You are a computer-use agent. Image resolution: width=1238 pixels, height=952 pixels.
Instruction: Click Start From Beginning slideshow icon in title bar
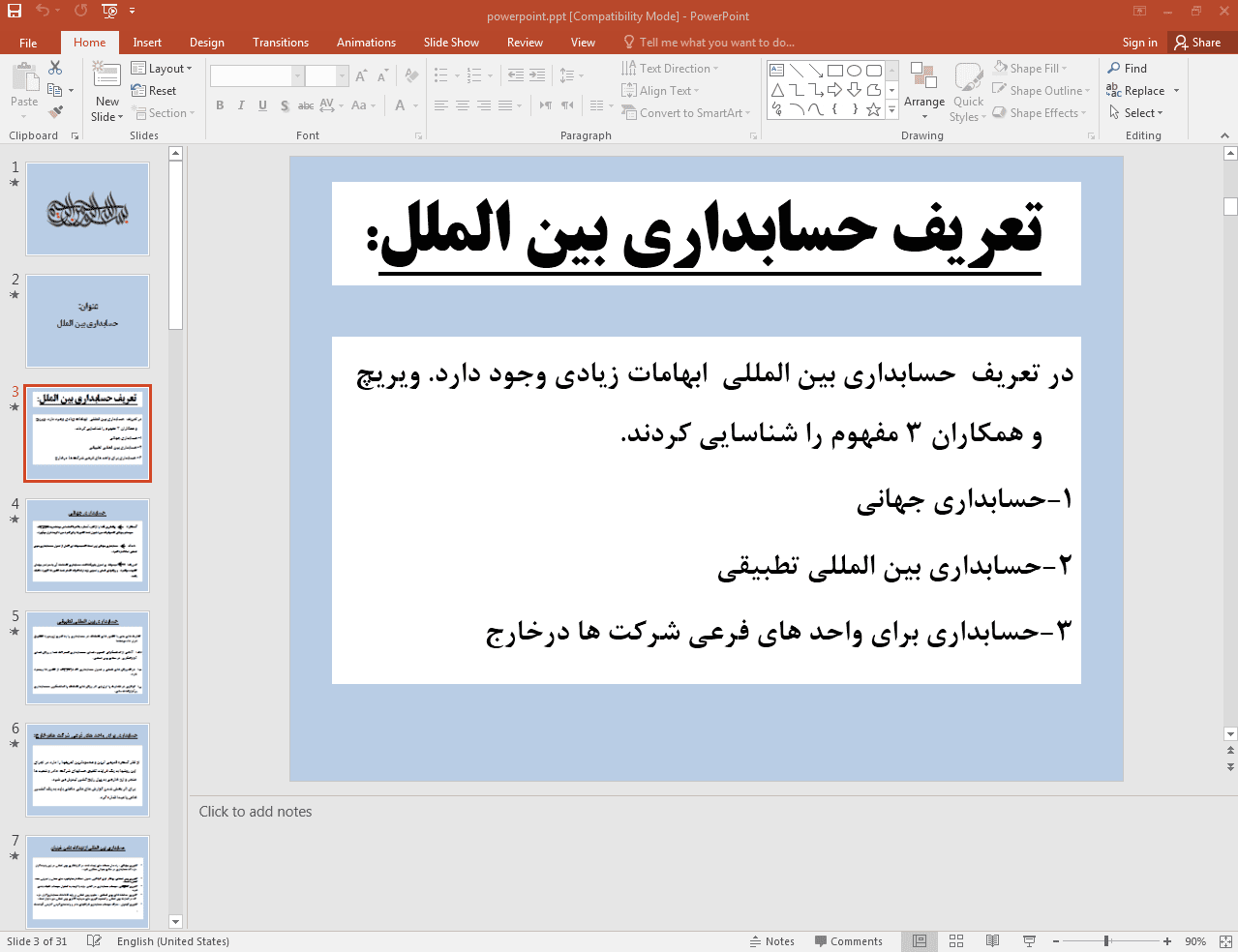109,11
